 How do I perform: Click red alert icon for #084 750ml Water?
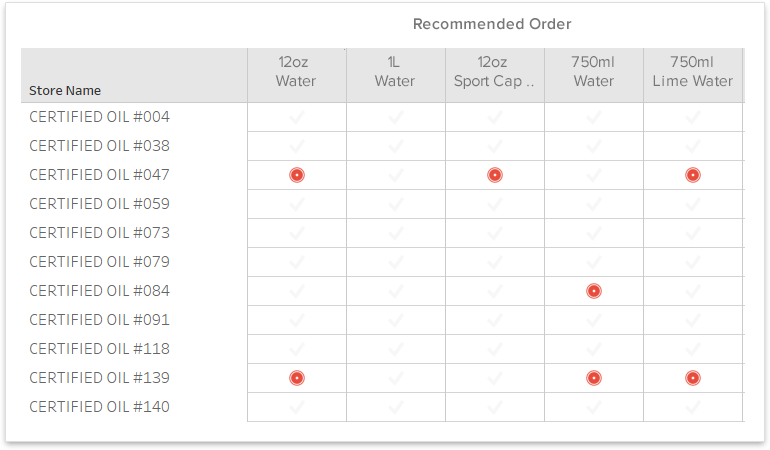coord(594,291)
